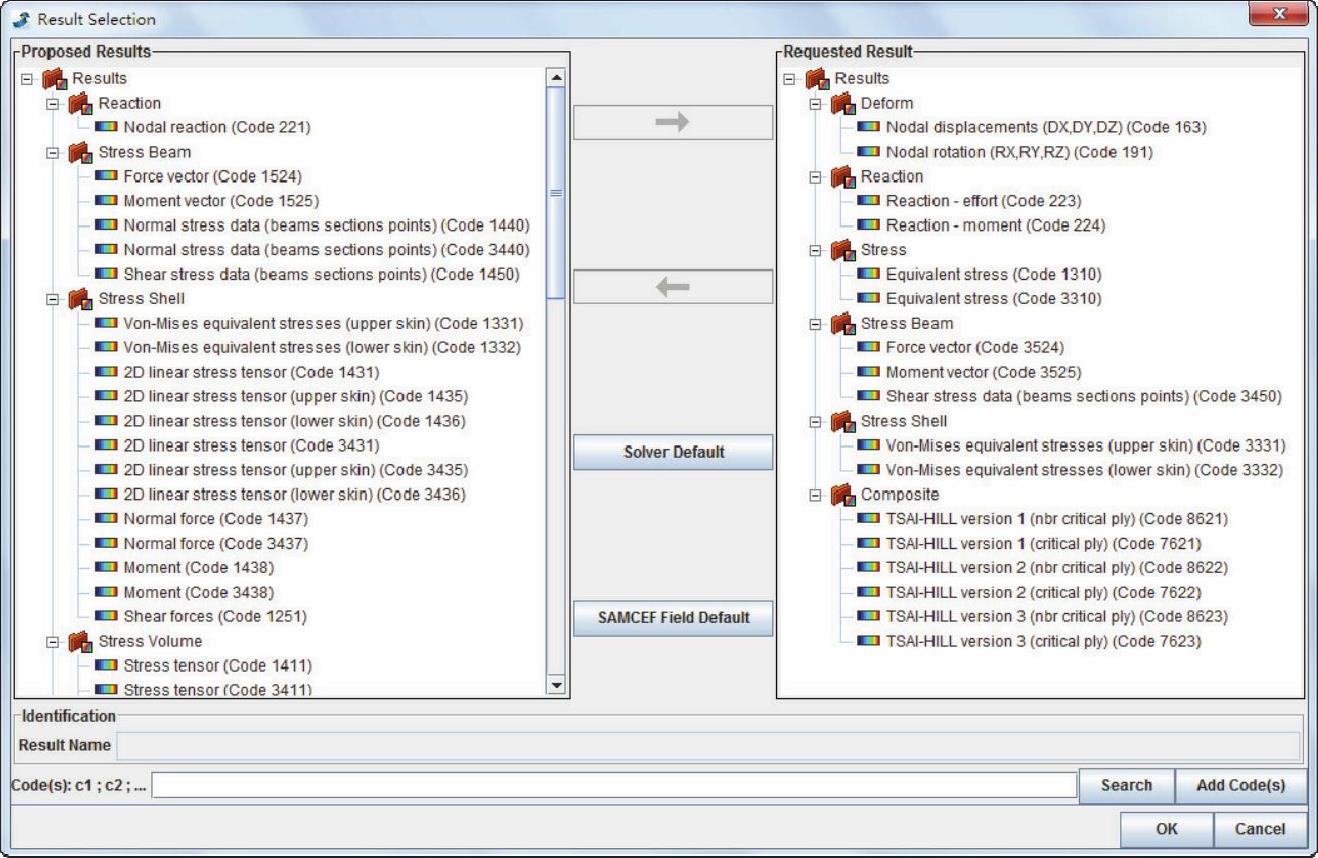Viewport: 1318px width, 858px height.
Task: Click the left arrow to remove result
Action: (672, 287)
